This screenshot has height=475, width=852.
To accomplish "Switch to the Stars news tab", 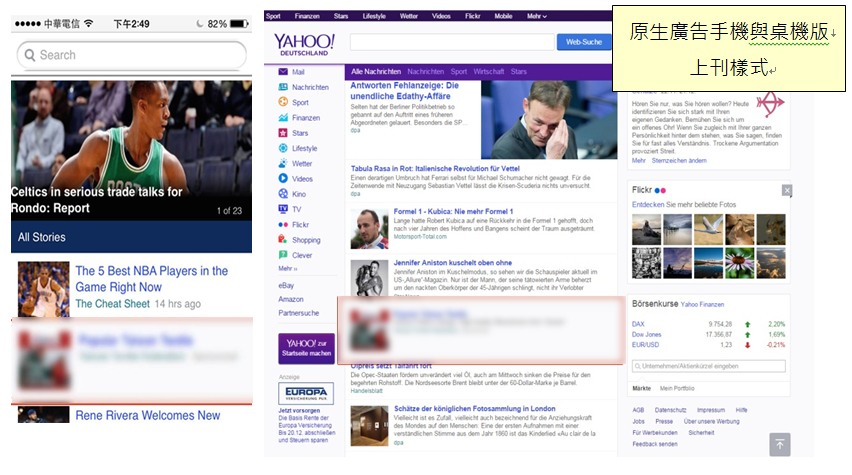I will coord(518,72).
